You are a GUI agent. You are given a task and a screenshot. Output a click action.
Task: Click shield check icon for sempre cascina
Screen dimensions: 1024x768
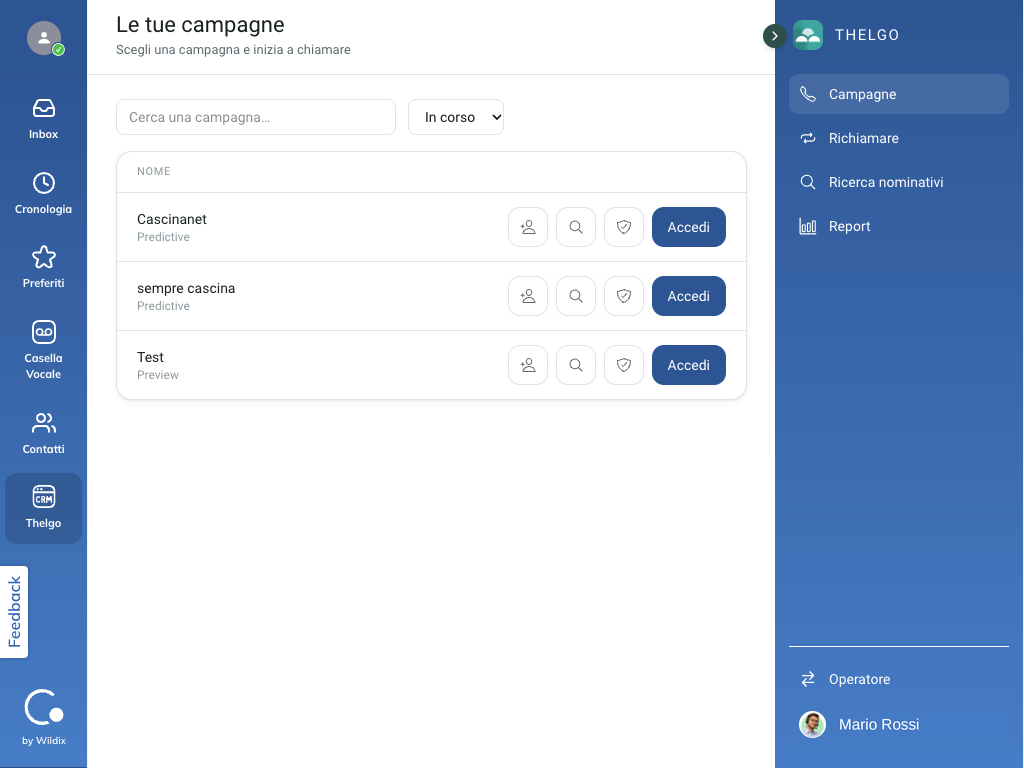(624, 296)
